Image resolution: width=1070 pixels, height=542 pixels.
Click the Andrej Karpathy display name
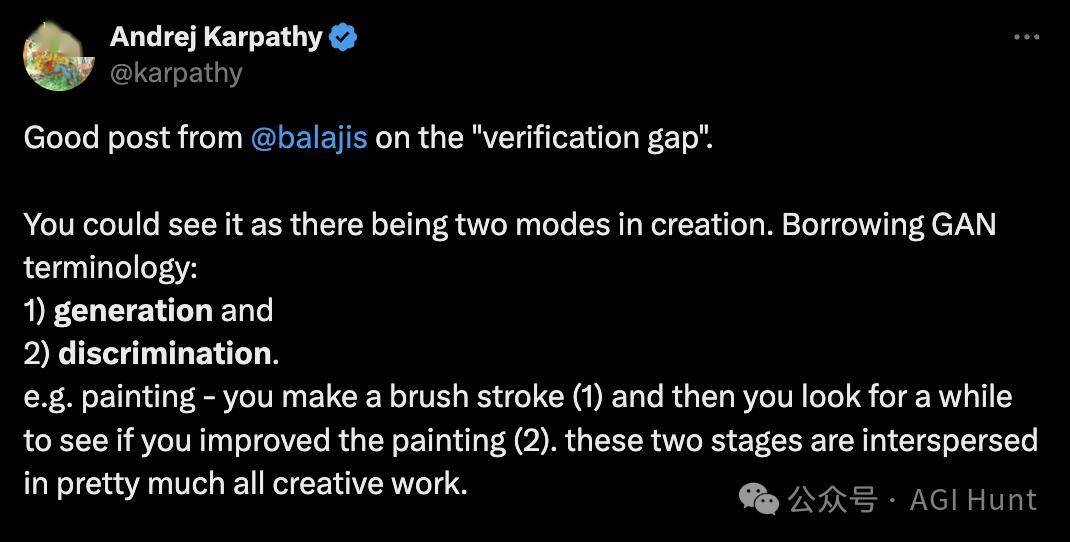[216, 37]
